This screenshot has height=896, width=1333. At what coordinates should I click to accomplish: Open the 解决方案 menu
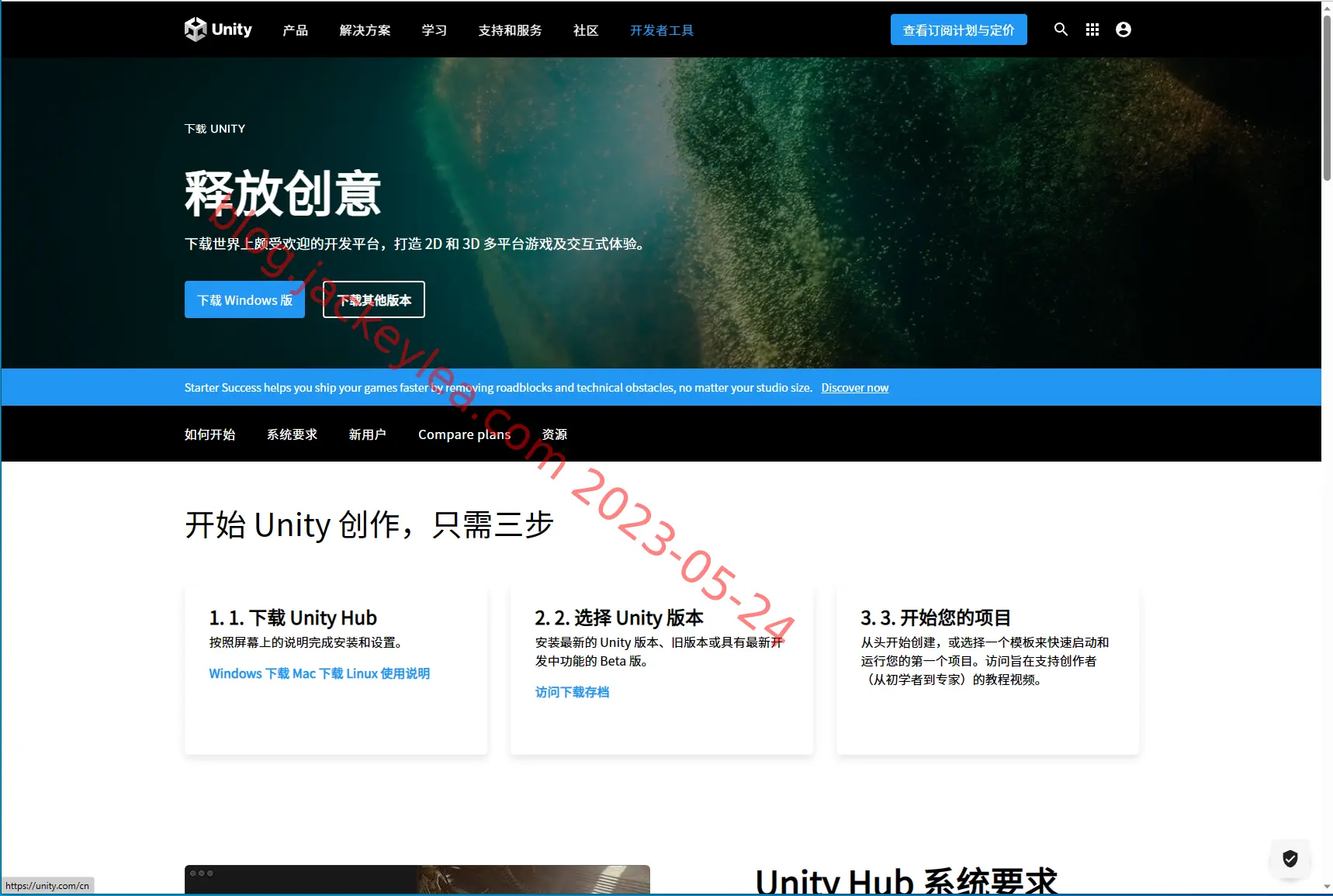click(365, 30)
